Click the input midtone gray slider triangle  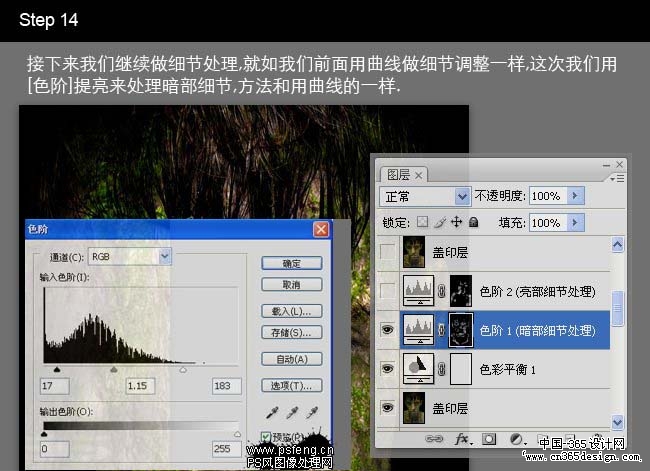pos(114,369)
